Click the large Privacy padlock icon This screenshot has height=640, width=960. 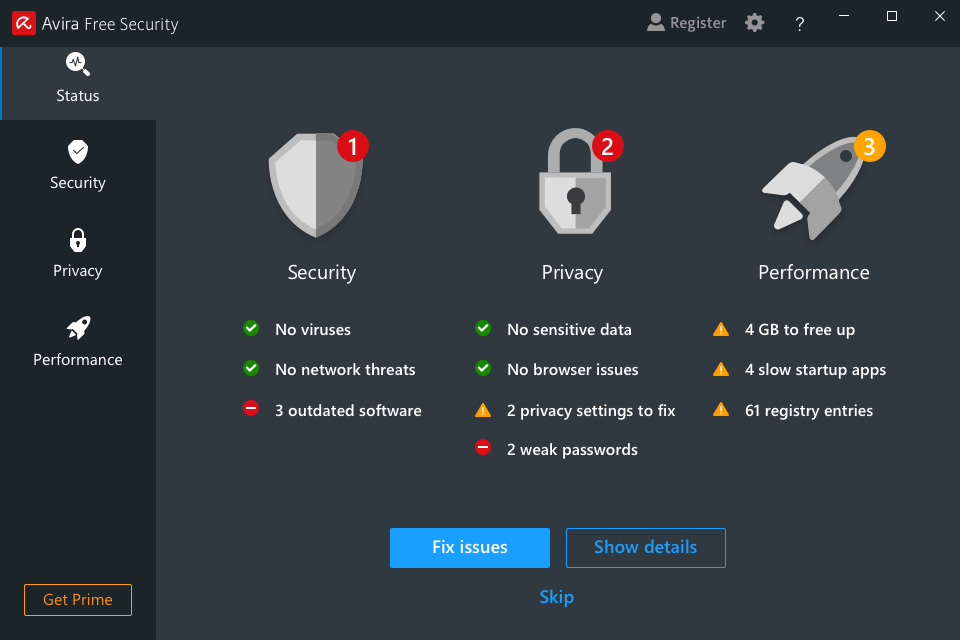point(575,181)
